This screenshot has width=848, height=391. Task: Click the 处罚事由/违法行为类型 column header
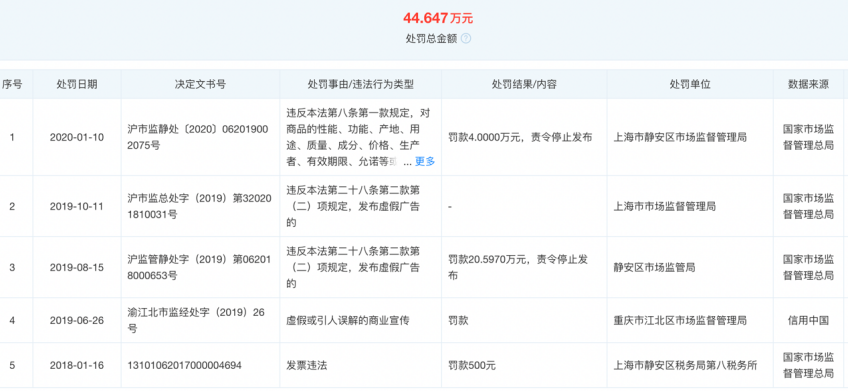[x=361, y=84]
